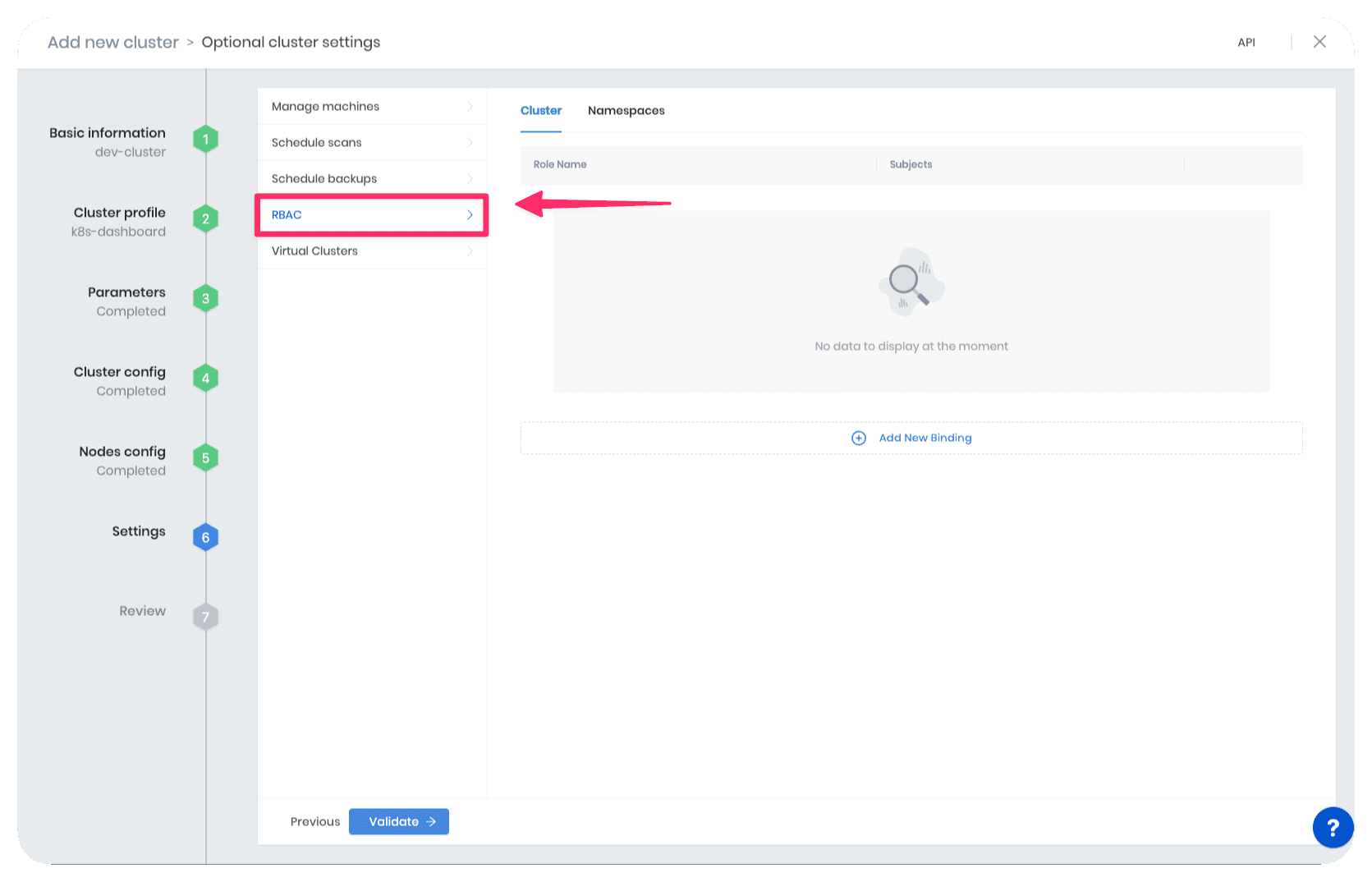Click Completed under Cluster config

131,391
